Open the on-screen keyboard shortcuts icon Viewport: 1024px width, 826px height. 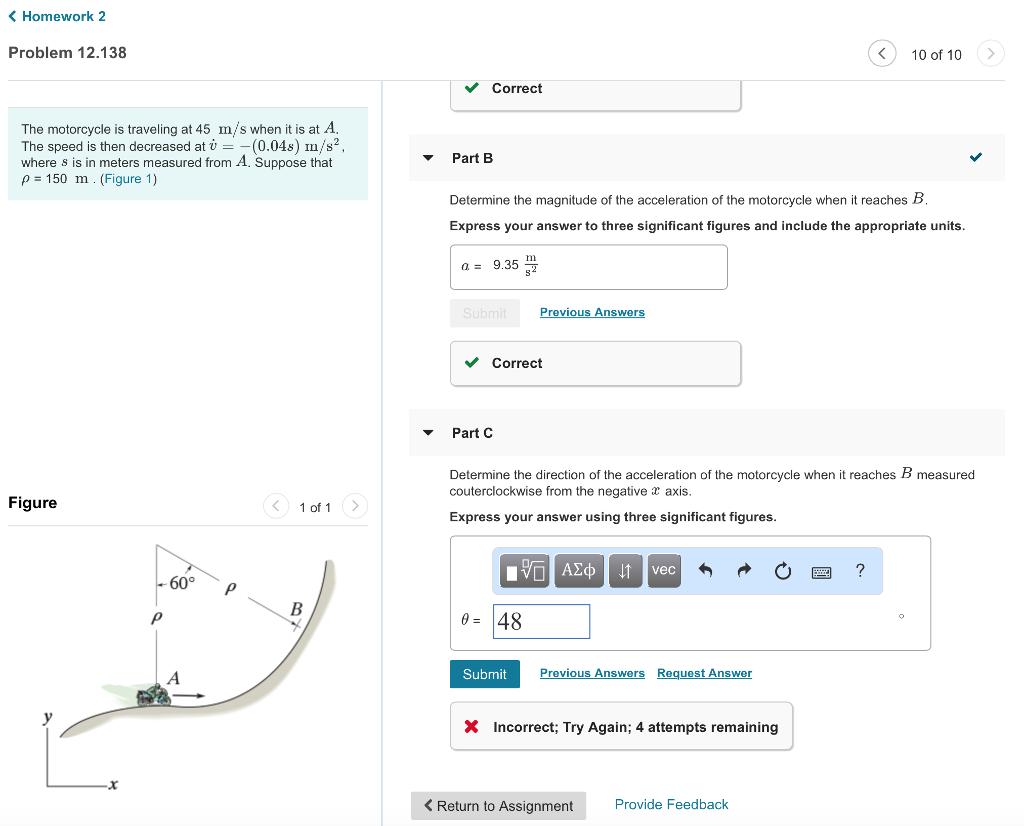click(820, 570)
